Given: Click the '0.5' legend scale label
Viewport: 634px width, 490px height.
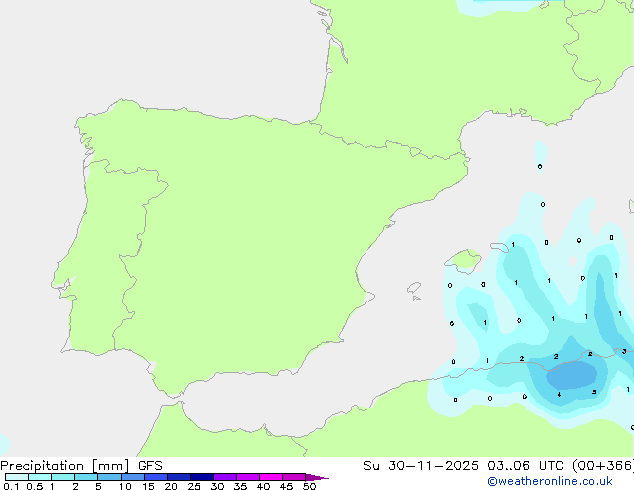Looking at the screenshot, I should (35, 486).
